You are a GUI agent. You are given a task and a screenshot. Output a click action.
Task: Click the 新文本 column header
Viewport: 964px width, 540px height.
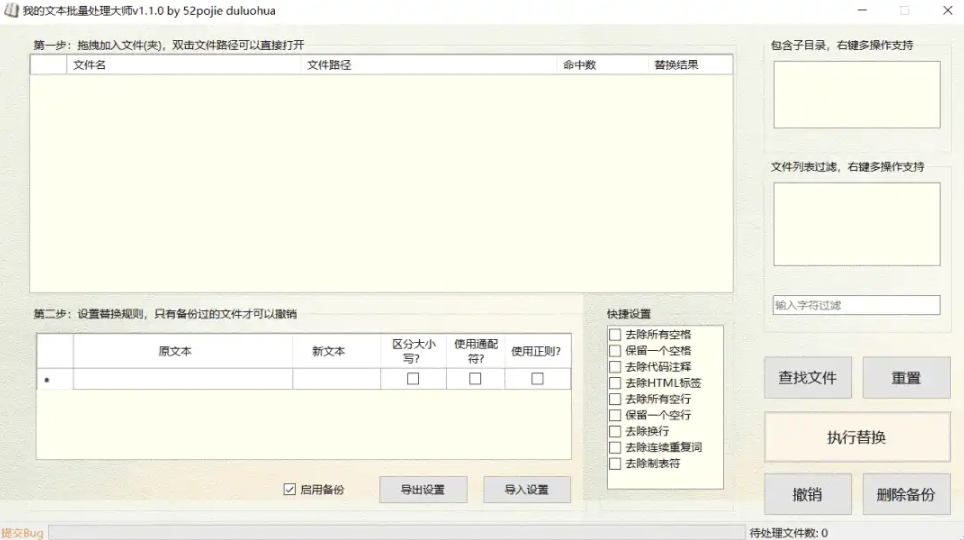point(336,351)
